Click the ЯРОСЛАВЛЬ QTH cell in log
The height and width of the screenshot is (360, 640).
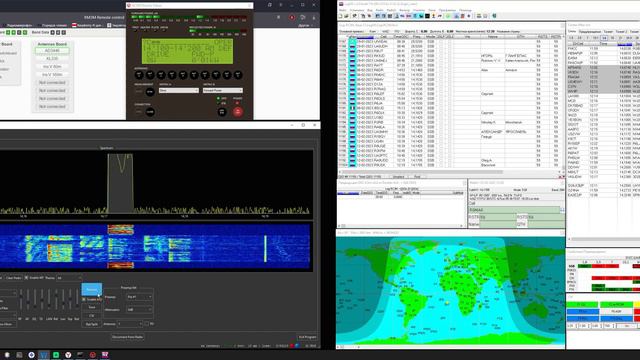[x=520, y=132]
